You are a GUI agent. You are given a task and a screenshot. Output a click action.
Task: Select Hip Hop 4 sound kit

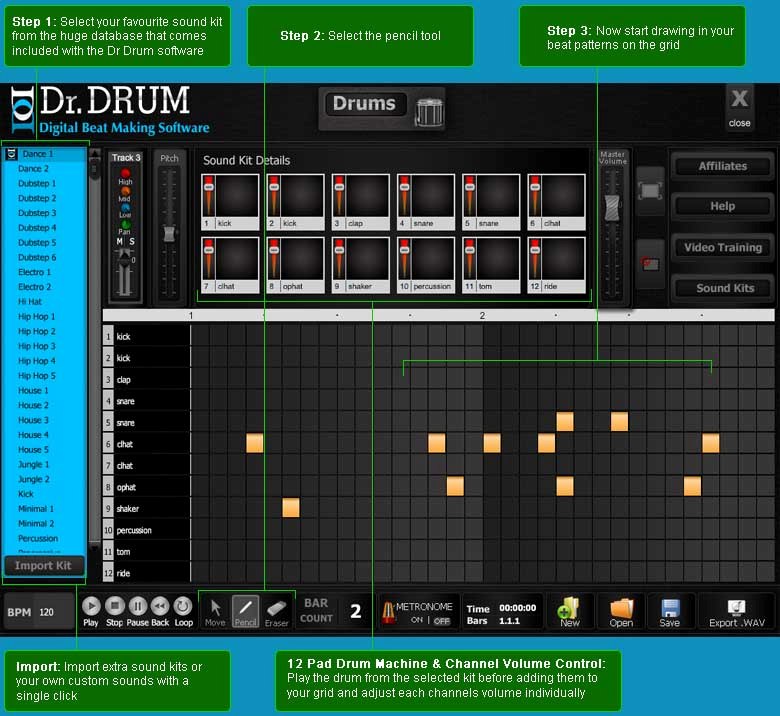coord(45,361)
